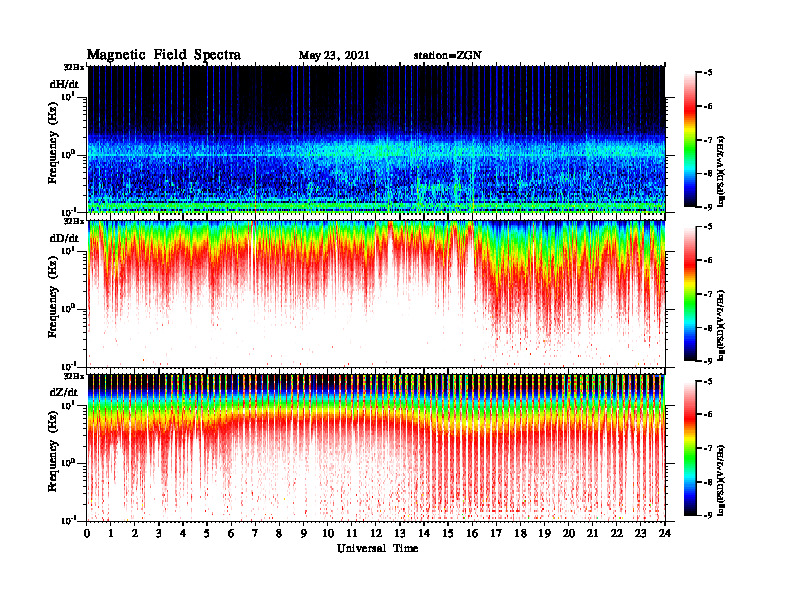The width and height of the screenshot is (792, 612).
Task: Click hour "12" on the time axis
Action: 376,534
